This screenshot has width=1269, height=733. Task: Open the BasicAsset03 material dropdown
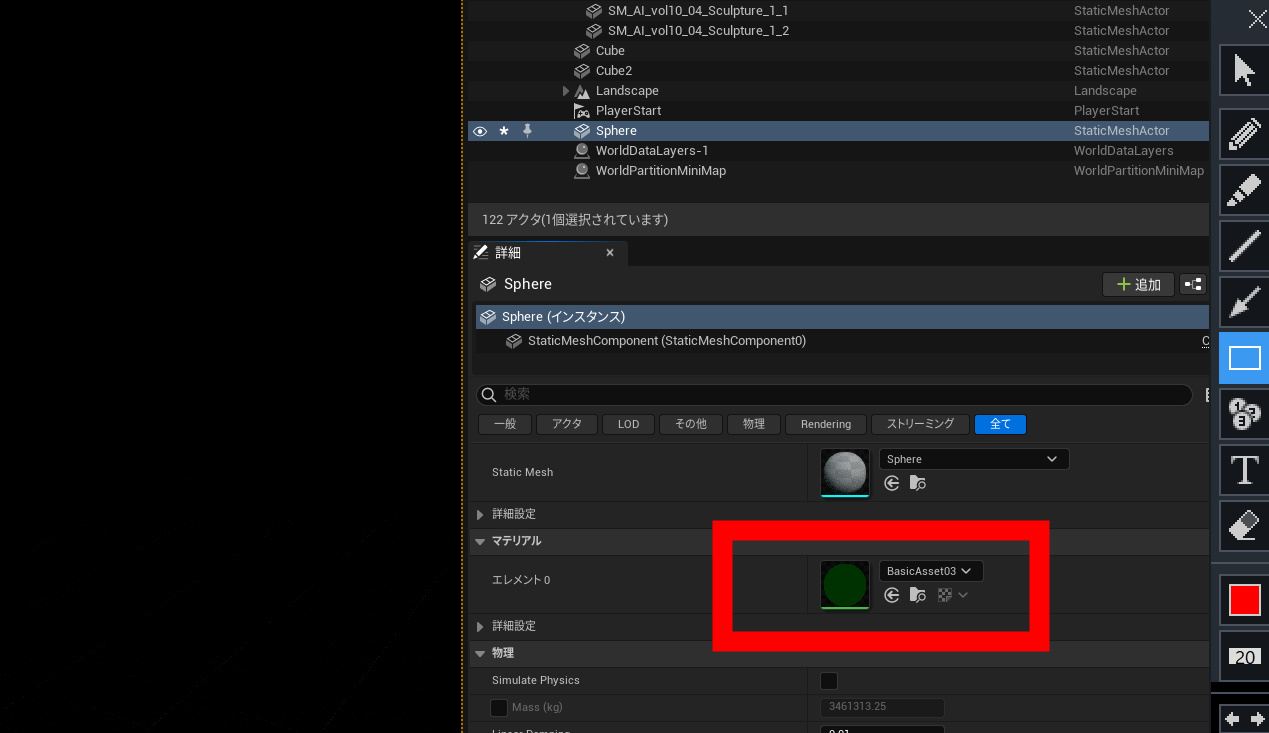[x=930, y=571]
